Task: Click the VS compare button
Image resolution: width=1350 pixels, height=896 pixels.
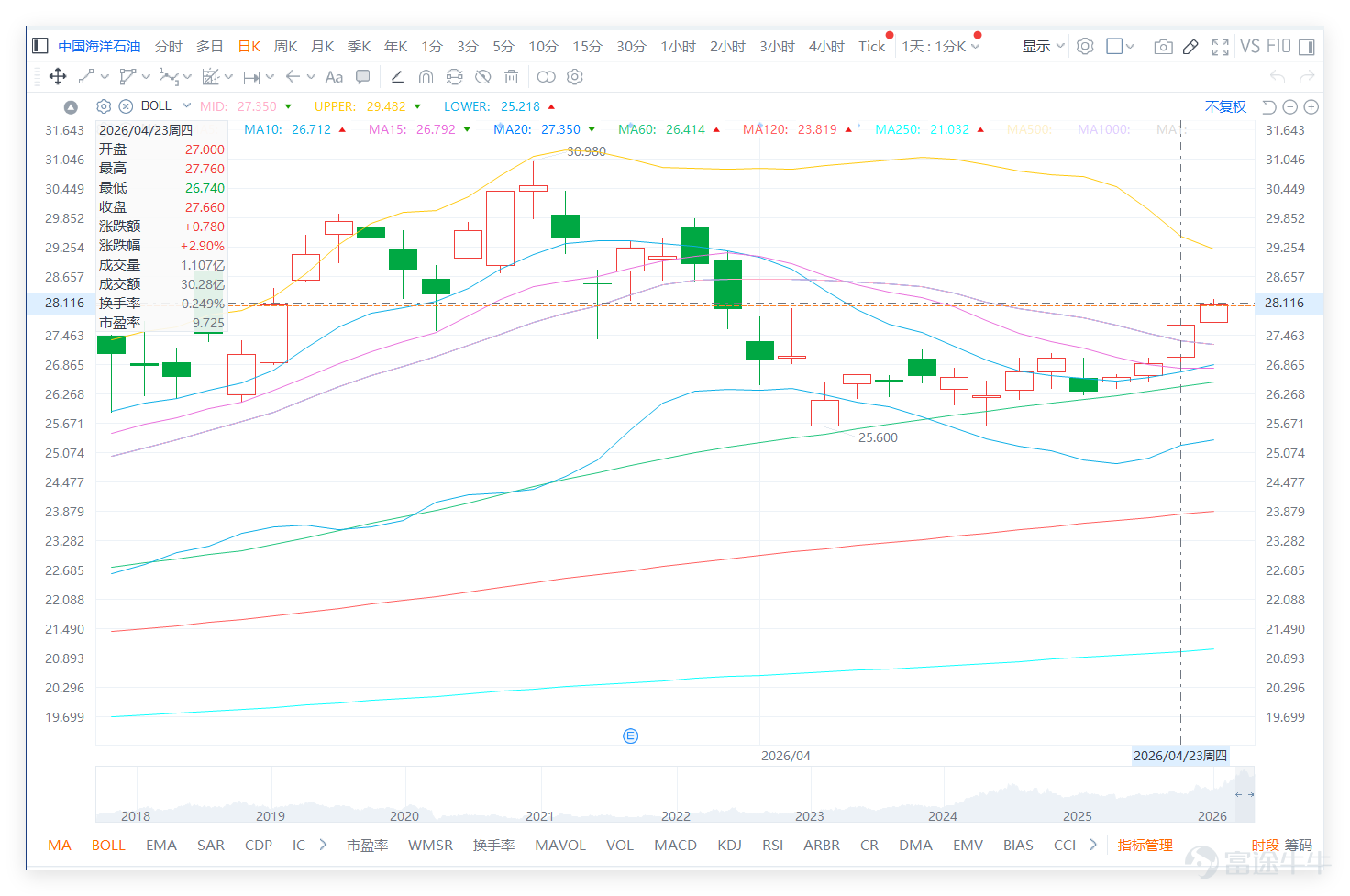Action: 1250,46
